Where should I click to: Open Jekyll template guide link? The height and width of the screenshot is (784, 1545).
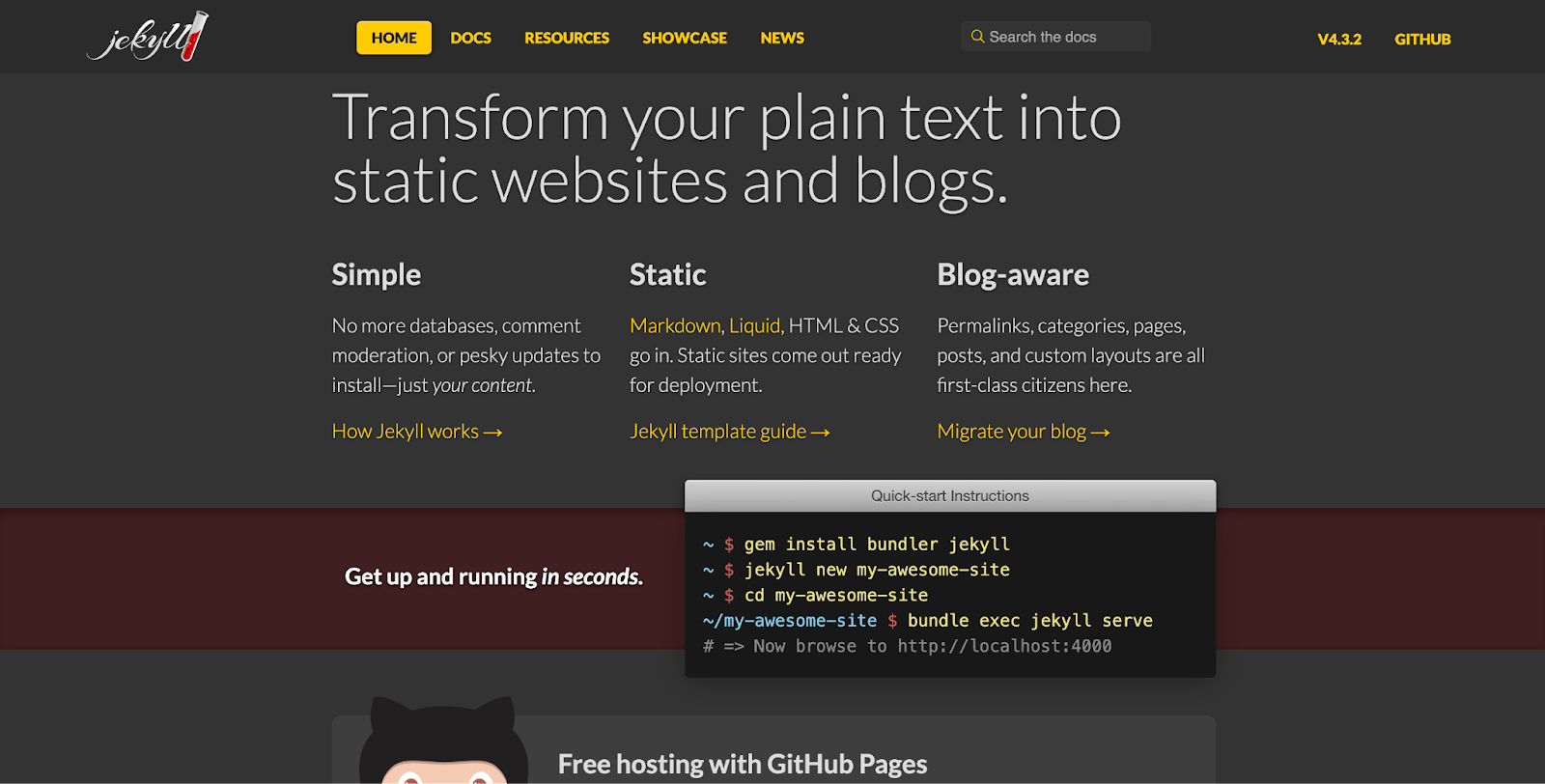pyautogui.click(x=730, y=431)
